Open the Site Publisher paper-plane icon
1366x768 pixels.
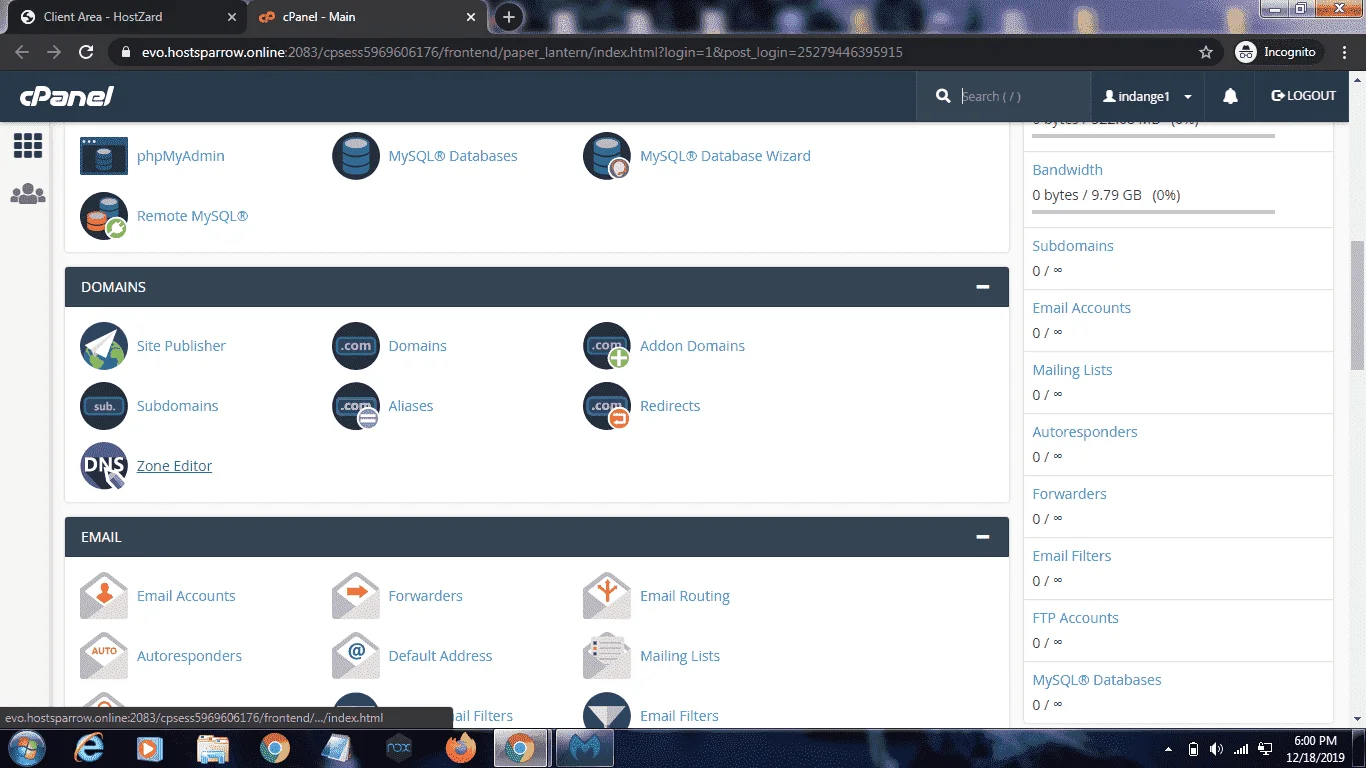[x=104, y=346]
